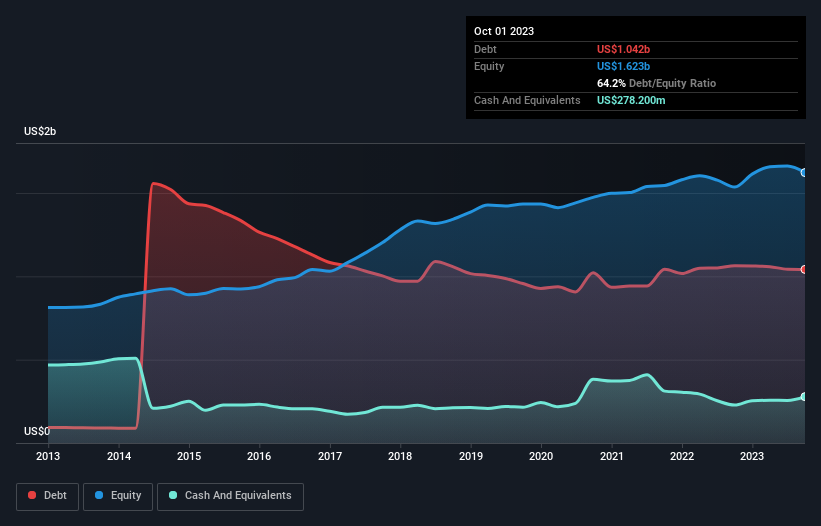Viewport: 821px width, 526px height.
Task: Click the US$0 y-axis label
Action: [x=37, y=431]
